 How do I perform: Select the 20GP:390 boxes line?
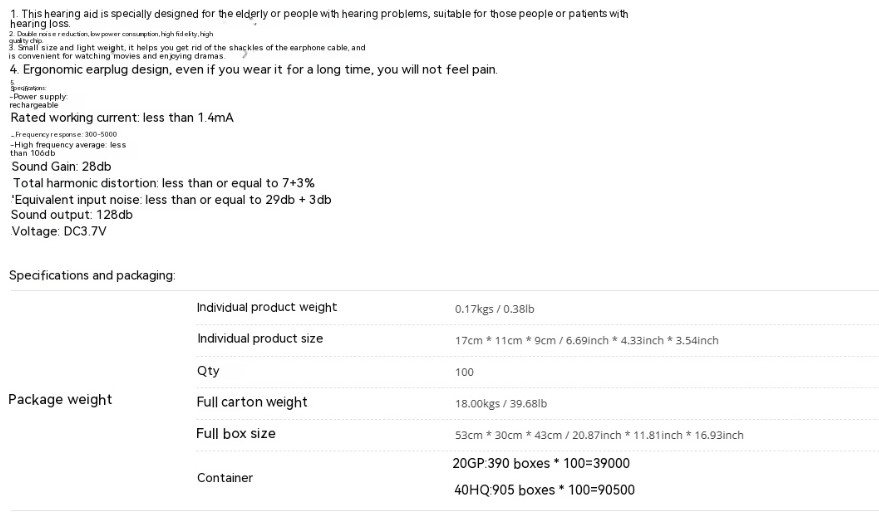541,463
